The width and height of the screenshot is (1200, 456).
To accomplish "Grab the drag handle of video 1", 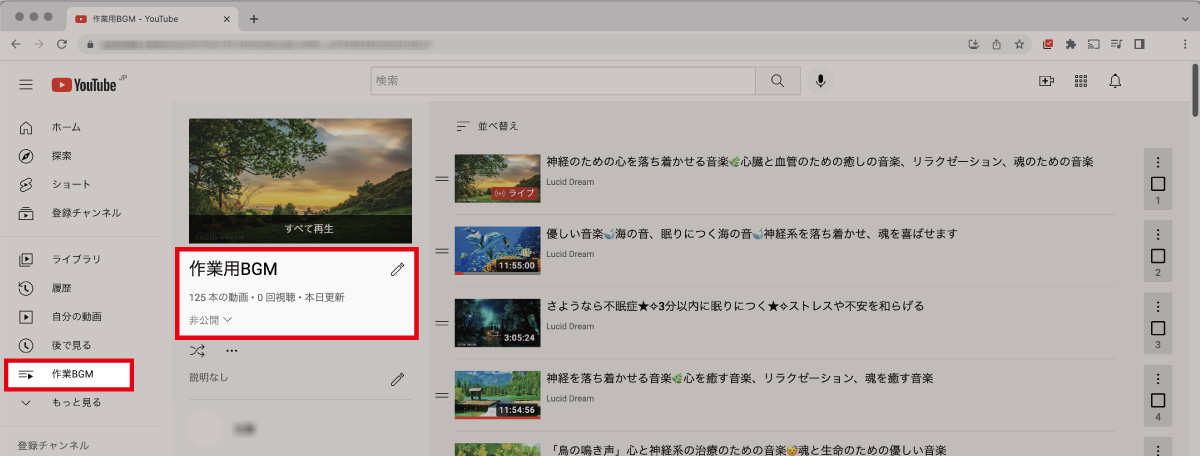I will point(442,180).
